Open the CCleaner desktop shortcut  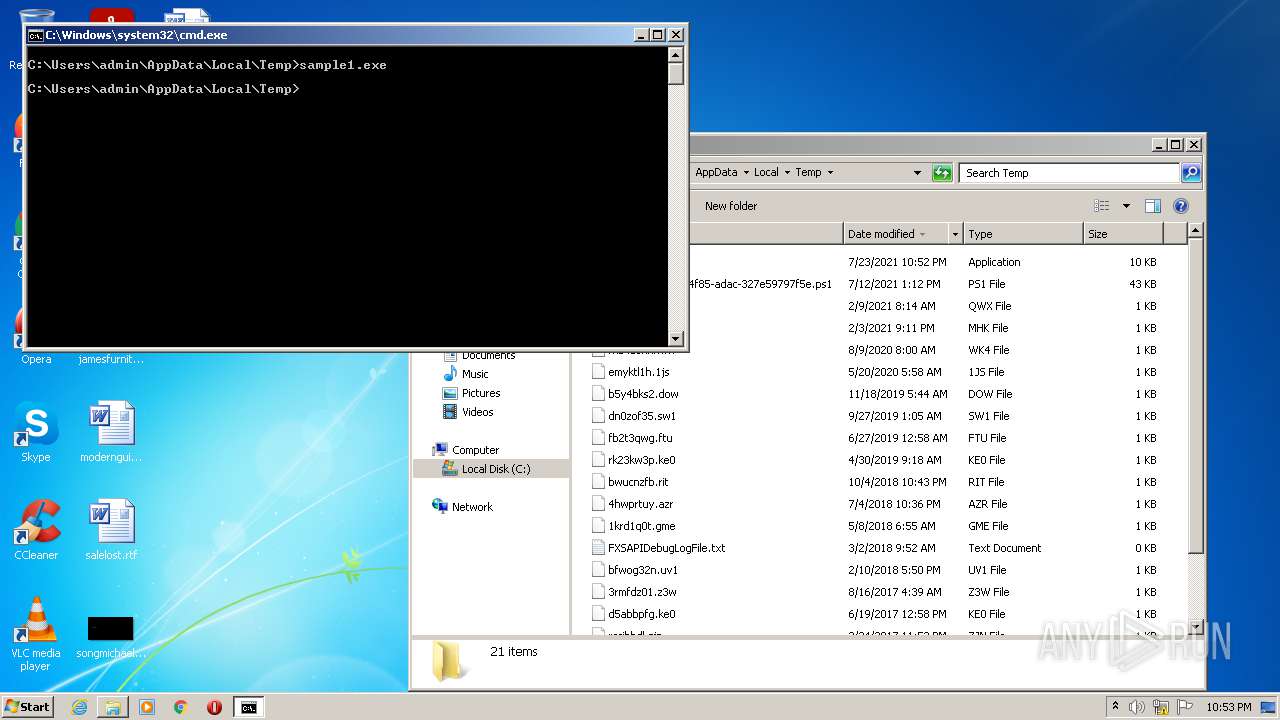(36, 530)
